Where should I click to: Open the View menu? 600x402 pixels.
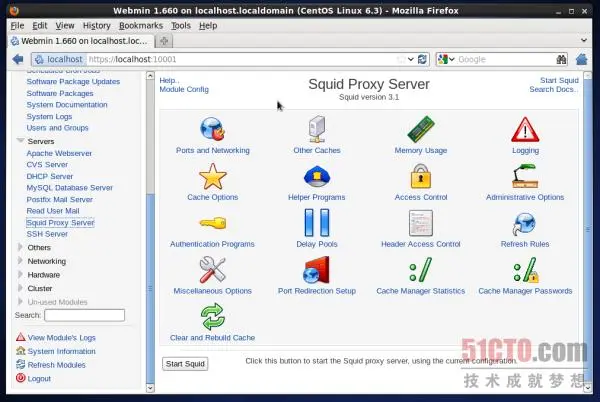pyautogui.click(x=65, y=26)
